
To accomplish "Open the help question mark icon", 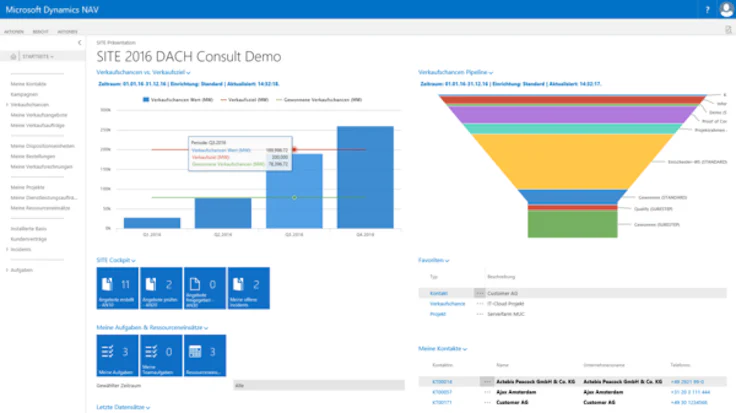I will pos(707,9).
